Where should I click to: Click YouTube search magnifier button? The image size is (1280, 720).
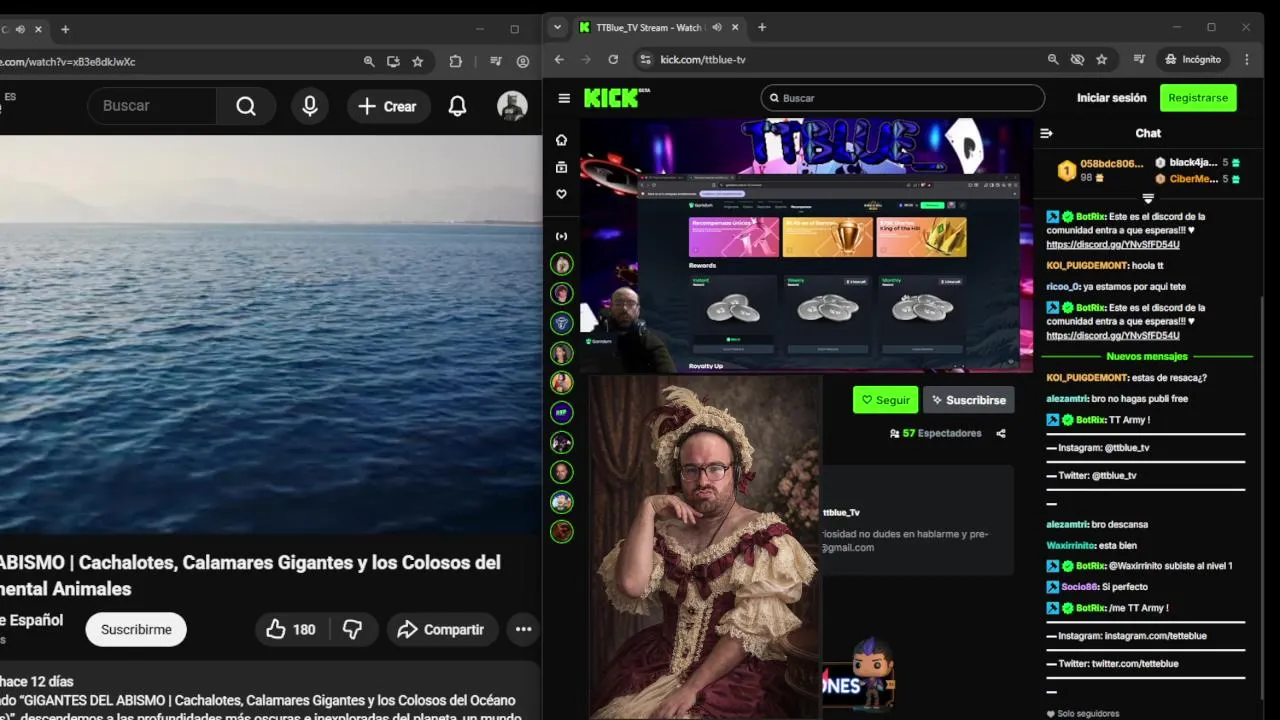[x=246, y=106]
